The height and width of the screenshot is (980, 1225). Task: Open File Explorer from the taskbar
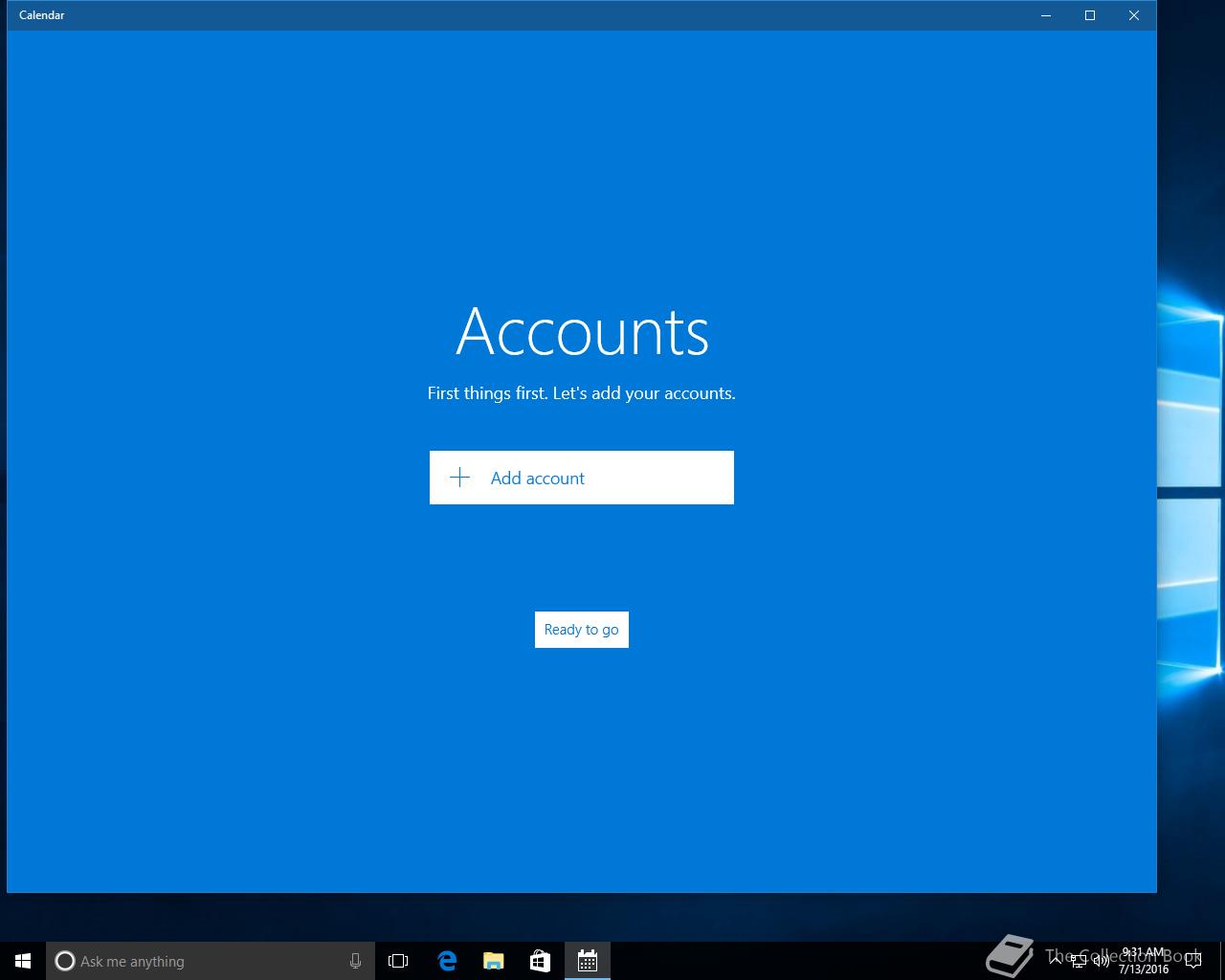[x=493, y=961]
